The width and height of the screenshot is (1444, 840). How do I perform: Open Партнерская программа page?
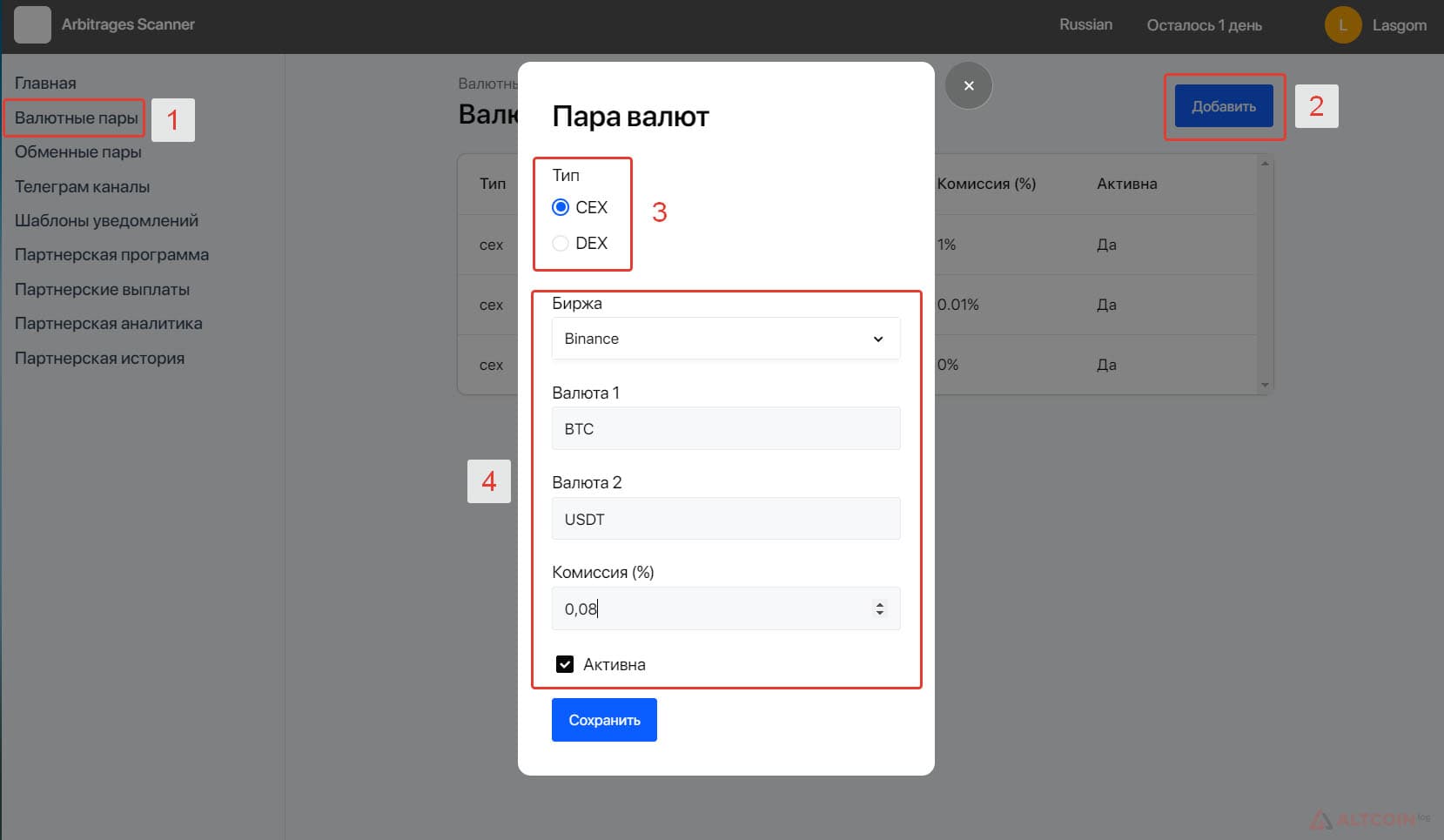point(111,255)
